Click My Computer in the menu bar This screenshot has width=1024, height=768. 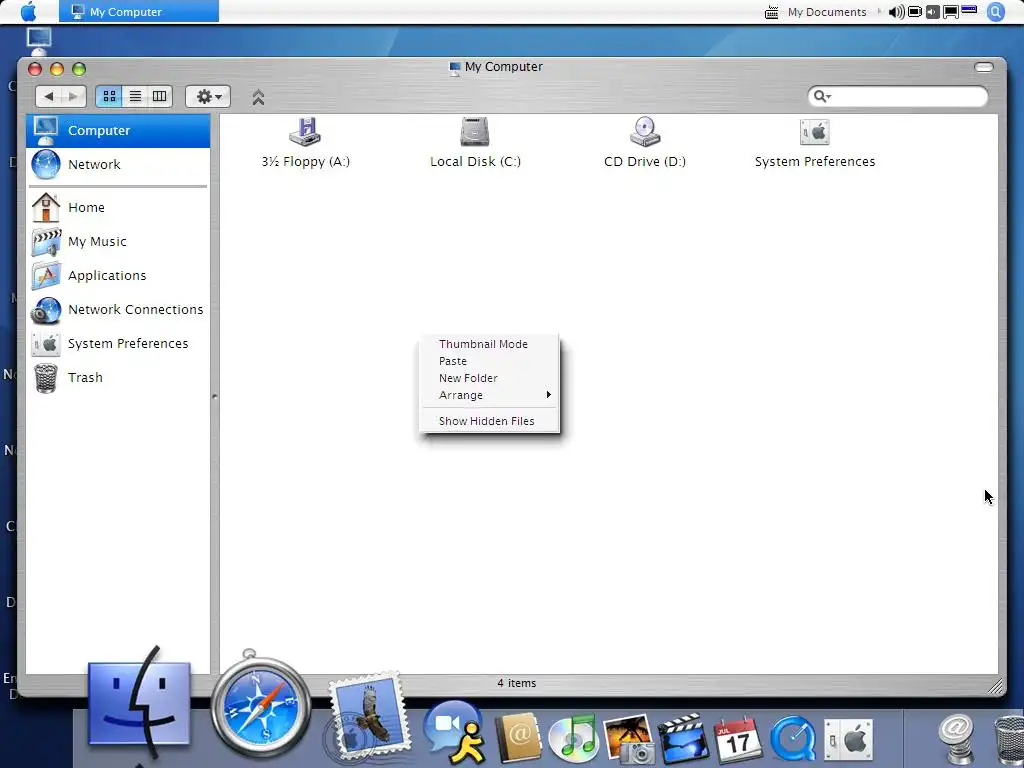click(x=138, y=11)
